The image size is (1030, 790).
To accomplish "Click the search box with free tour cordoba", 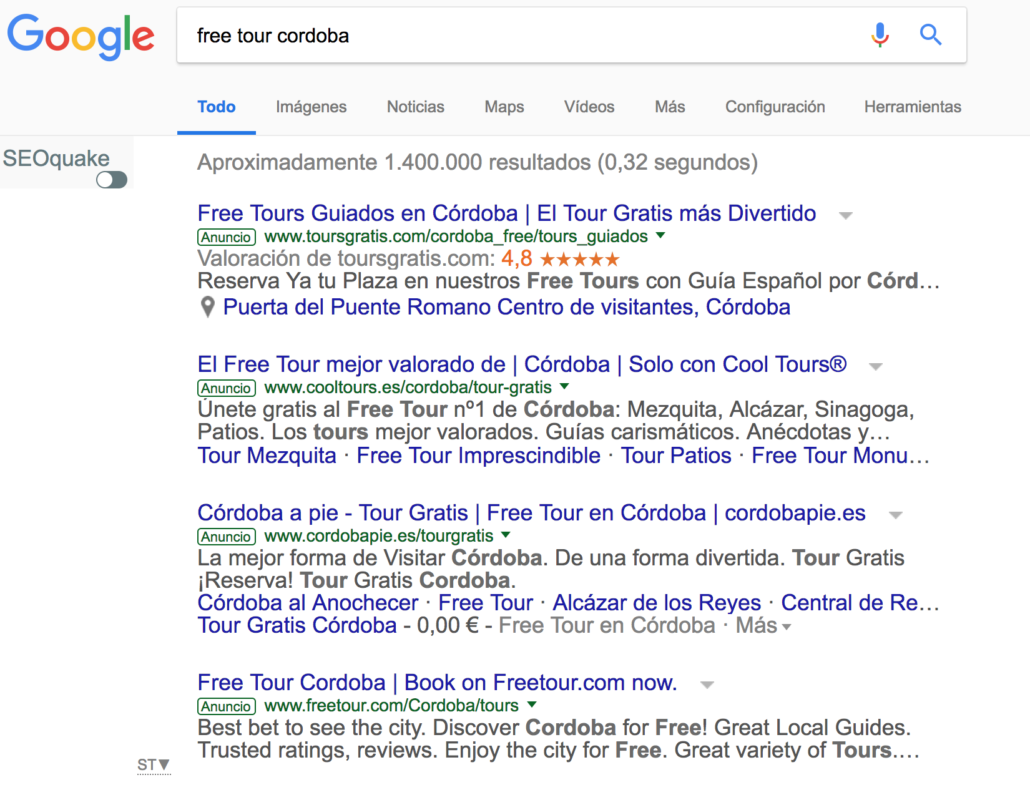I will (520, 36).
